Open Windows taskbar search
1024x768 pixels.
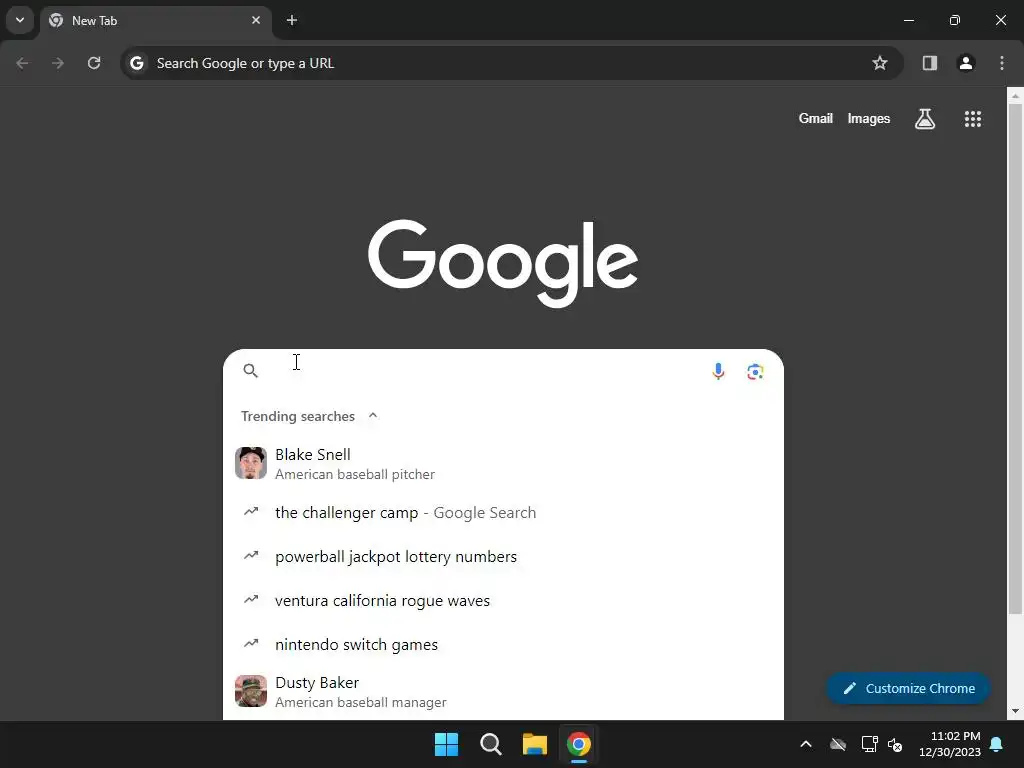[490, 744]
